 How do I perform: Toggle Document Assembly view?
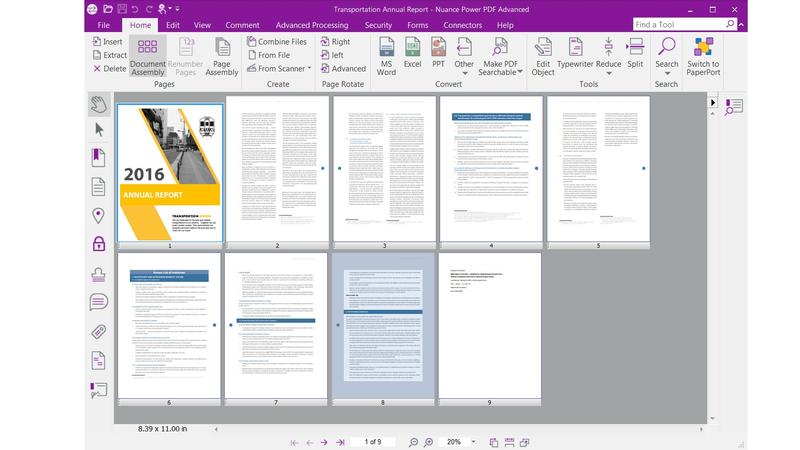[147, 57]
